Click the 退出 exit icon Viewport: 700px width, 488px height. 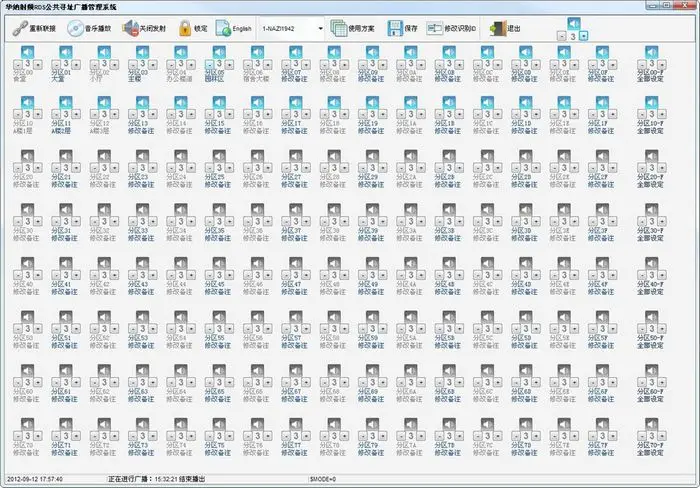pyautogui.click(x=497, y=29)
